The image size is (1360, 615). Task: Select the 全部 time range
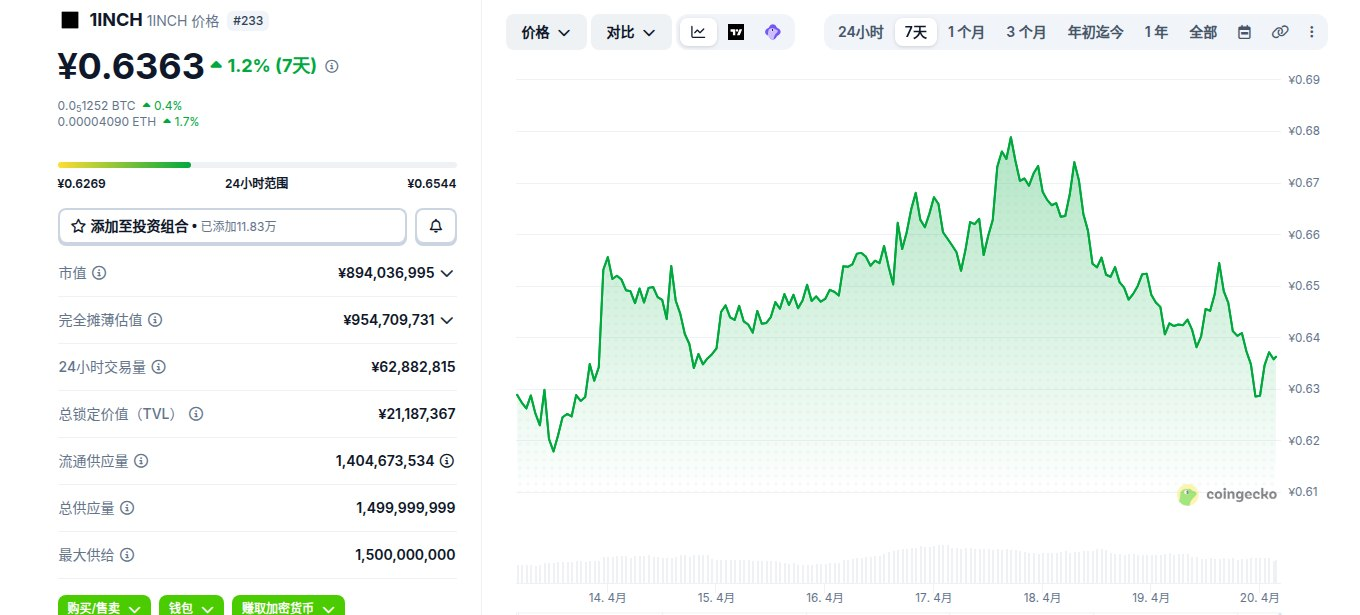pos(1203,32)
